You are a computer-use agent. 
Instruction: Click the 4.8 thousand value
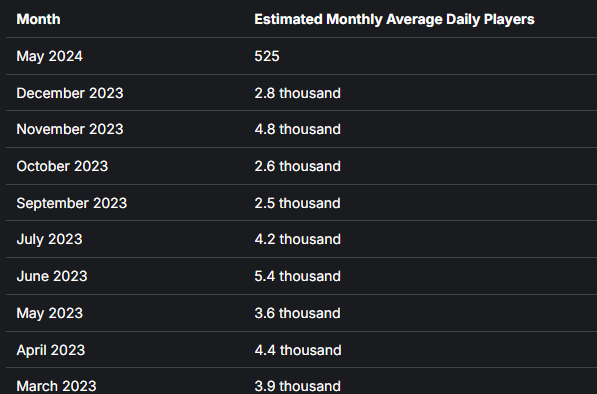297,129
